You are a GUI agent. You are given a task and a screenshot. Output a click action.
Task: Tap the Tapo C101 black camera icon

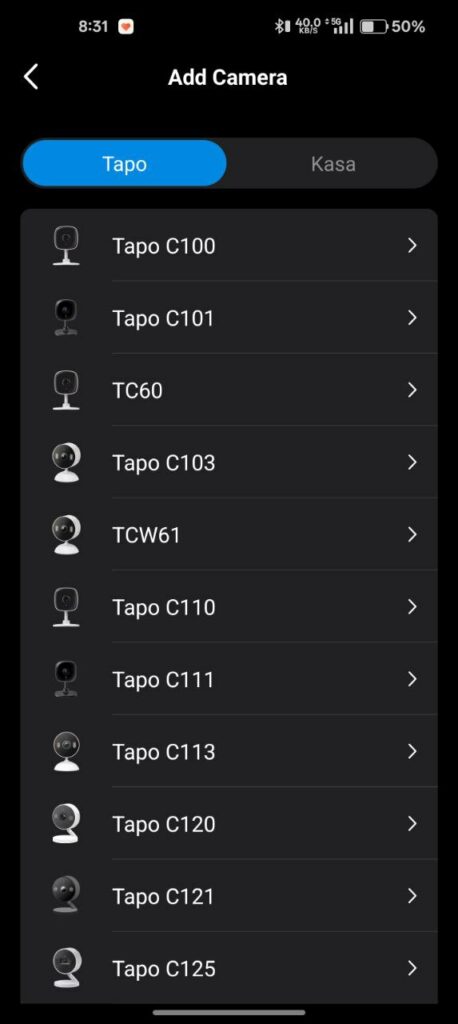[66, 318]
